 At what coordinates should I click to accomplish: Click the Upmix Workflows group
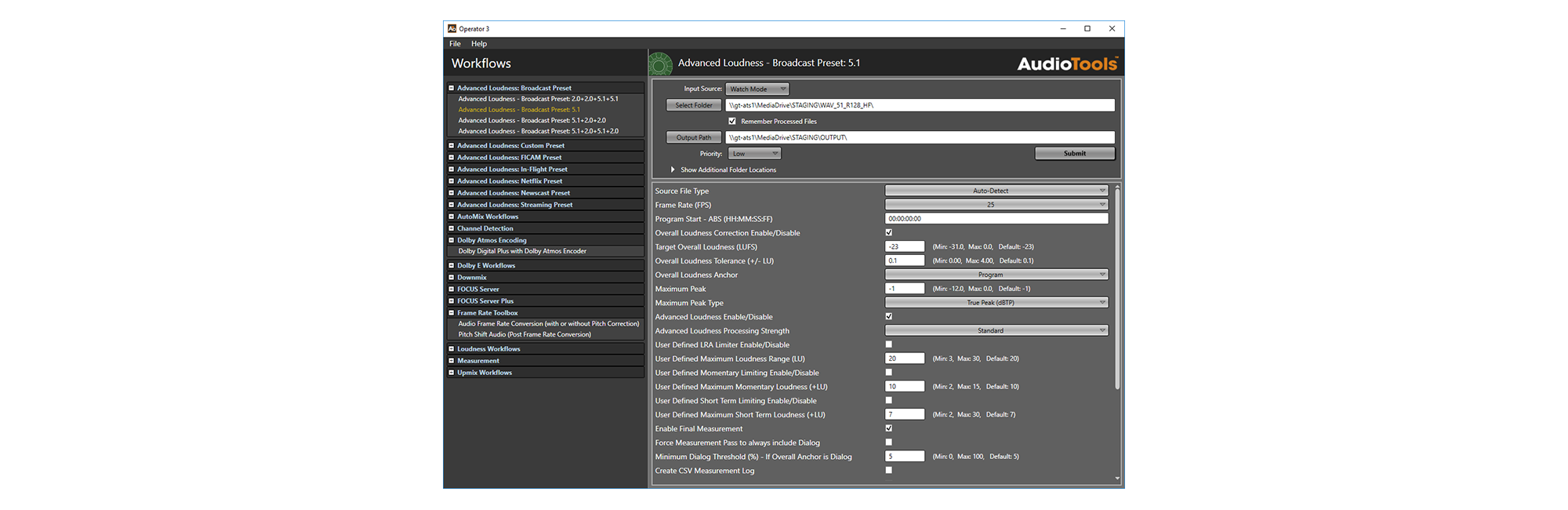click(x=485, y=373)
